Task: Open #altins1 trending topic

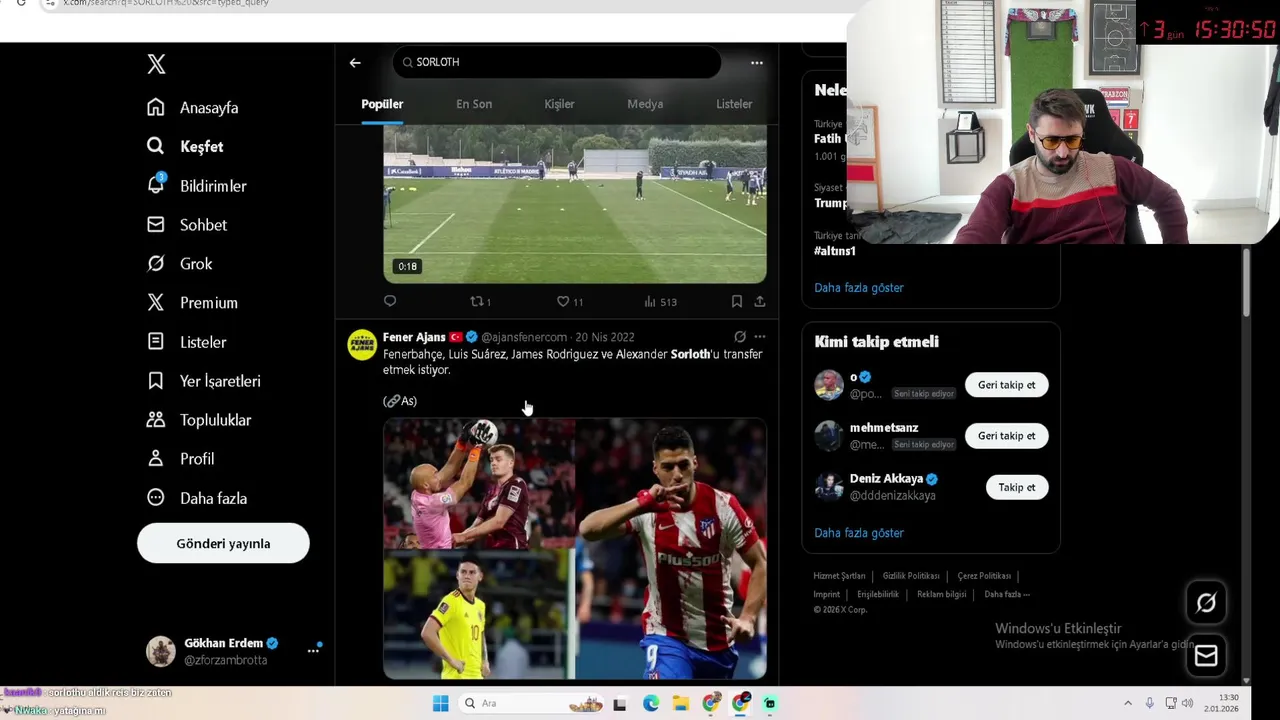Action: coord(835,251)
